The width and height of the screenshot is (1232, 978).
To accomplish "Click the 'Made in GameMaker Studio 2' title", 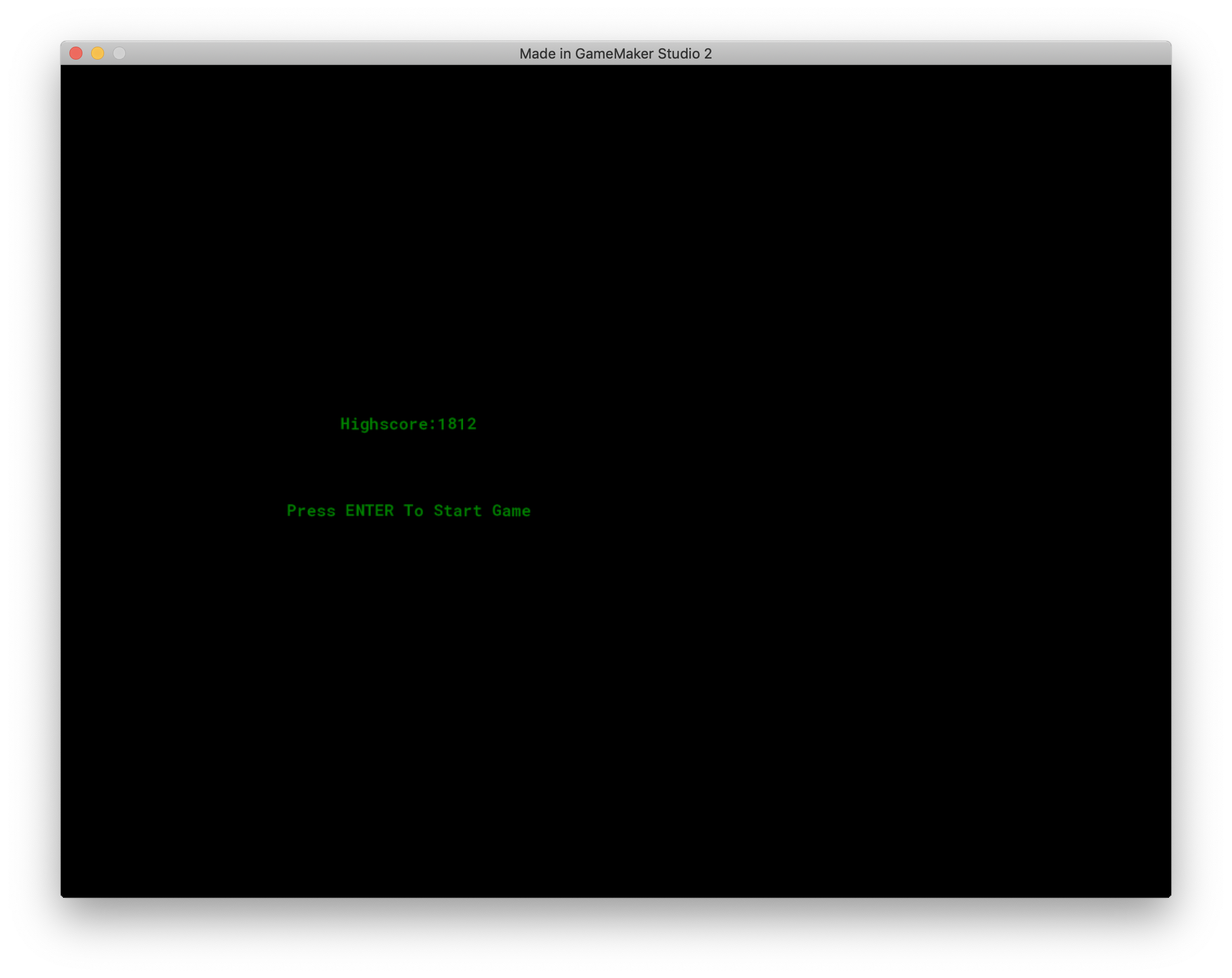I will [x=615, y=54].
